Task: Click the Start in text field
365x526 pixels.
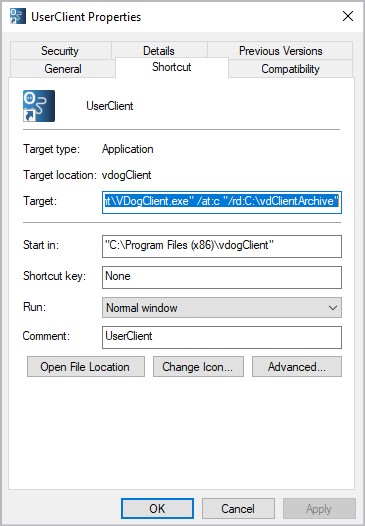Action: pyautogui.click(x=222, y=246)
